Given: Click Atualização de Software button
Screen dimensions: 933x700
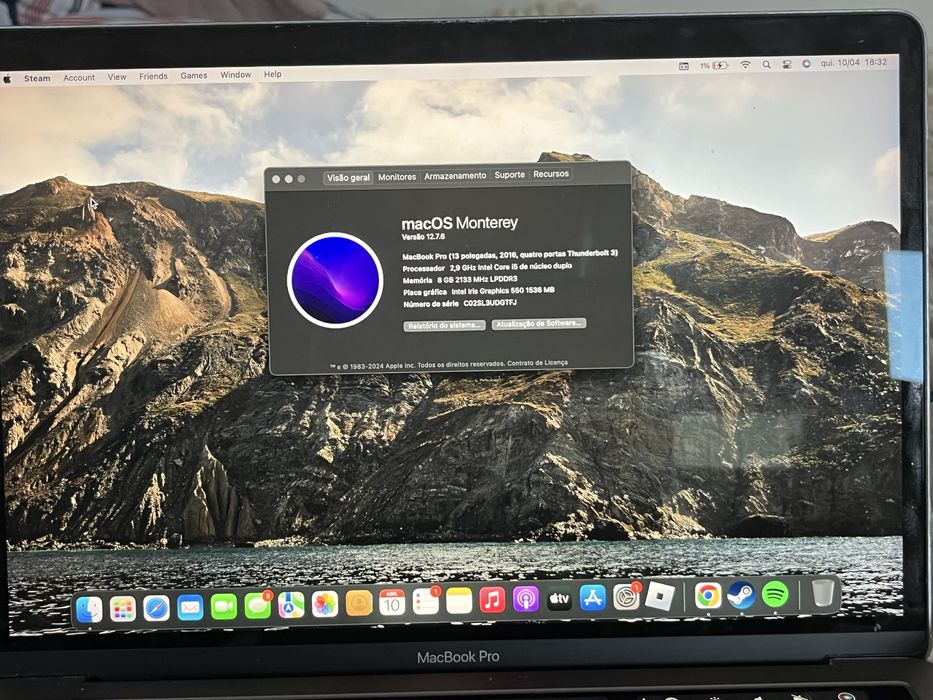Looking at the screenshot, I should pyautogui.click(x=538, y=323).
